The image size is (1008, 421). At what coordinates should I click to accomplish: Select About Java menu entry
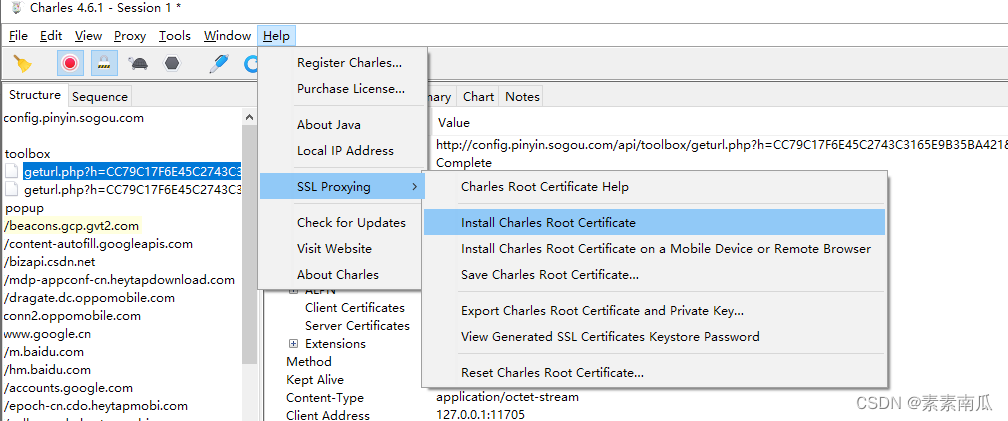pyautogui.click(x=328, y=125)
